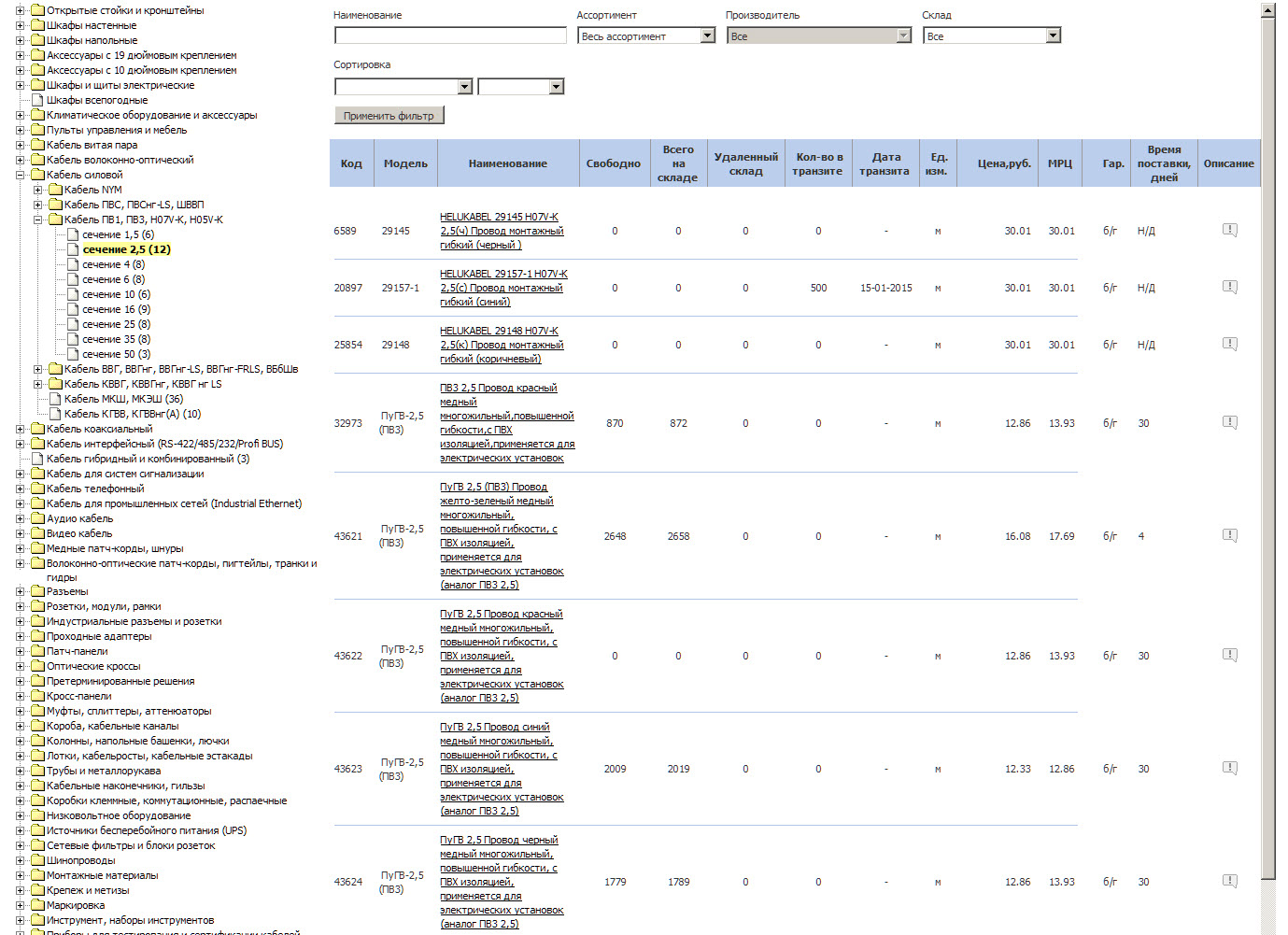The width and height of the screenshot is (1288, 935).
Task: Collapse the Кабель силовой tree node
Action: (x=20, y=175)
